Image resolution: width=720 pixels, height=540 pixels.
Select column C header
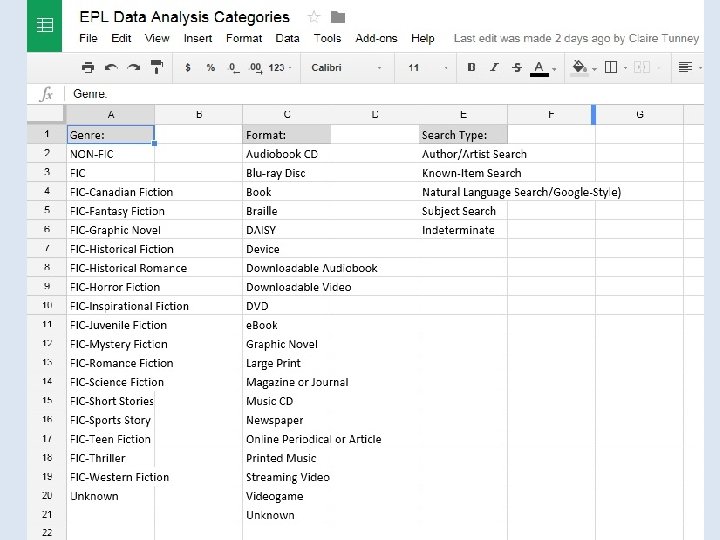tap(287, 115)
